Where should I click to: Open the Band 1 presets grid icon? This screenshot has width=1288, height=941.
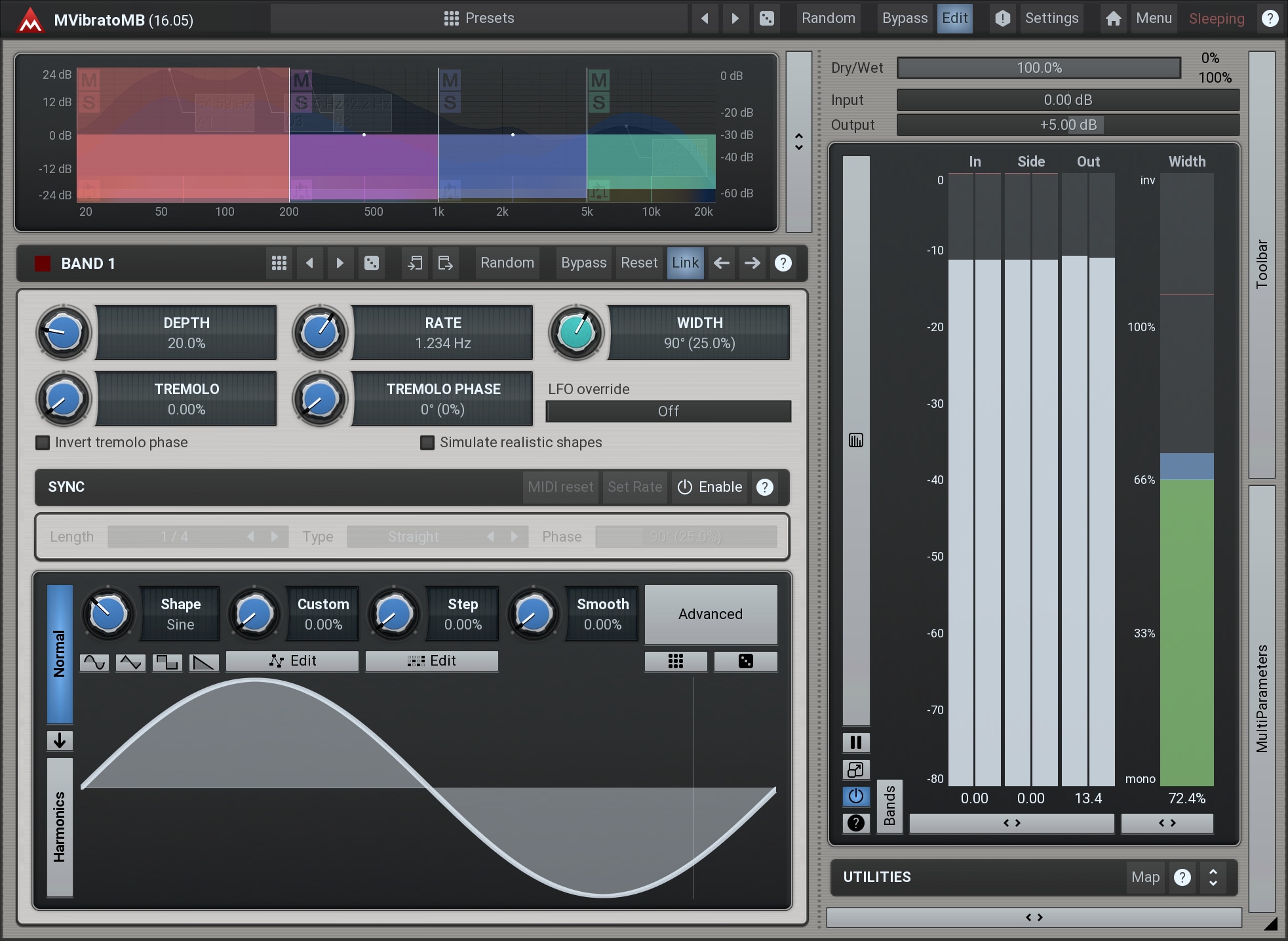pyautogui.click(x=279, y=263)
